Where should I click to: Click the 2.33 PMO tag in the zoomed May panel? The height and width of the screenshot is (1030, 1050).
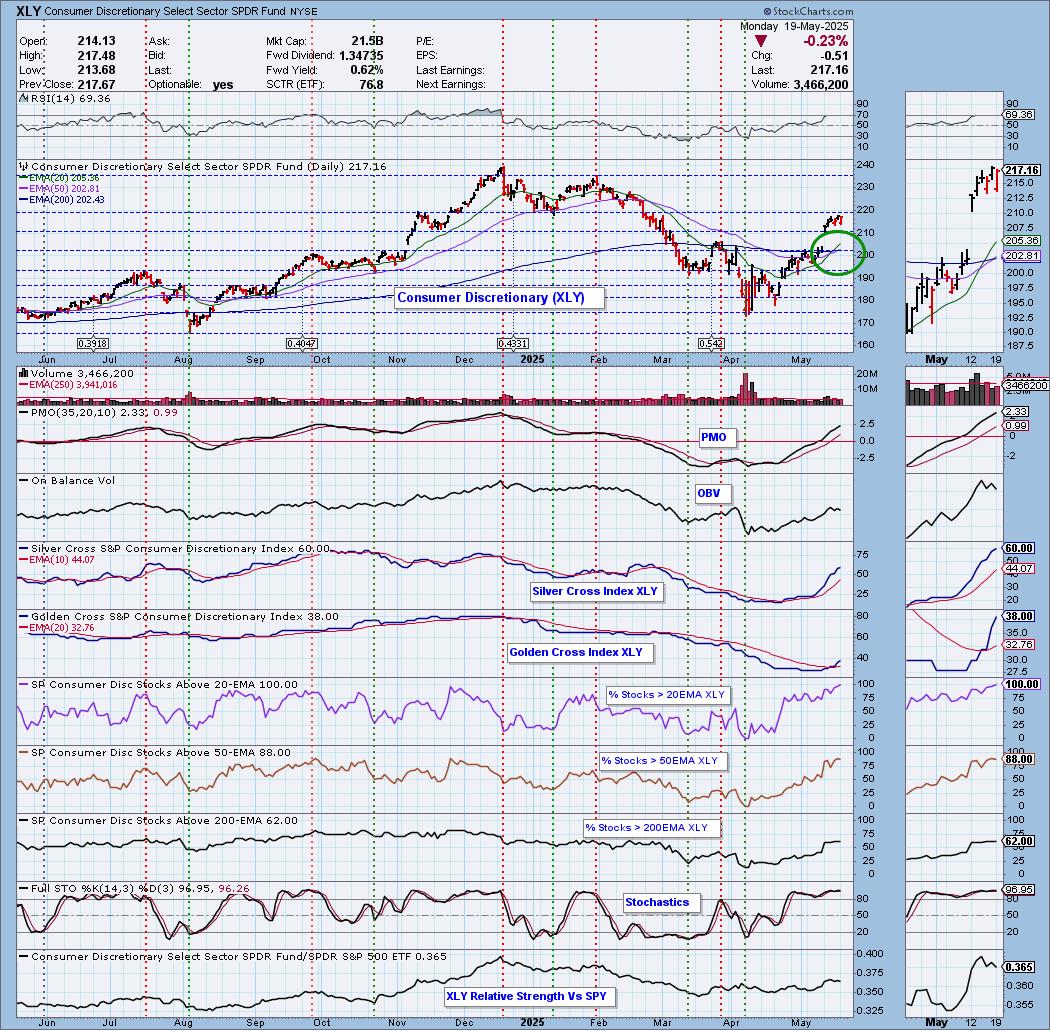[1017, 412]
